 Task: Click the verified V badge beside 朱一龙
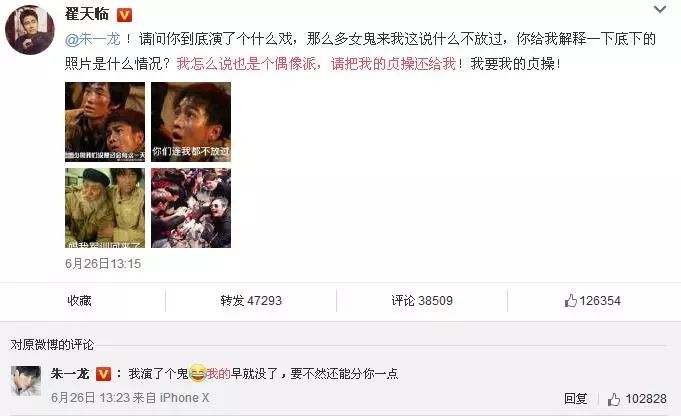[x=103, y=374]
